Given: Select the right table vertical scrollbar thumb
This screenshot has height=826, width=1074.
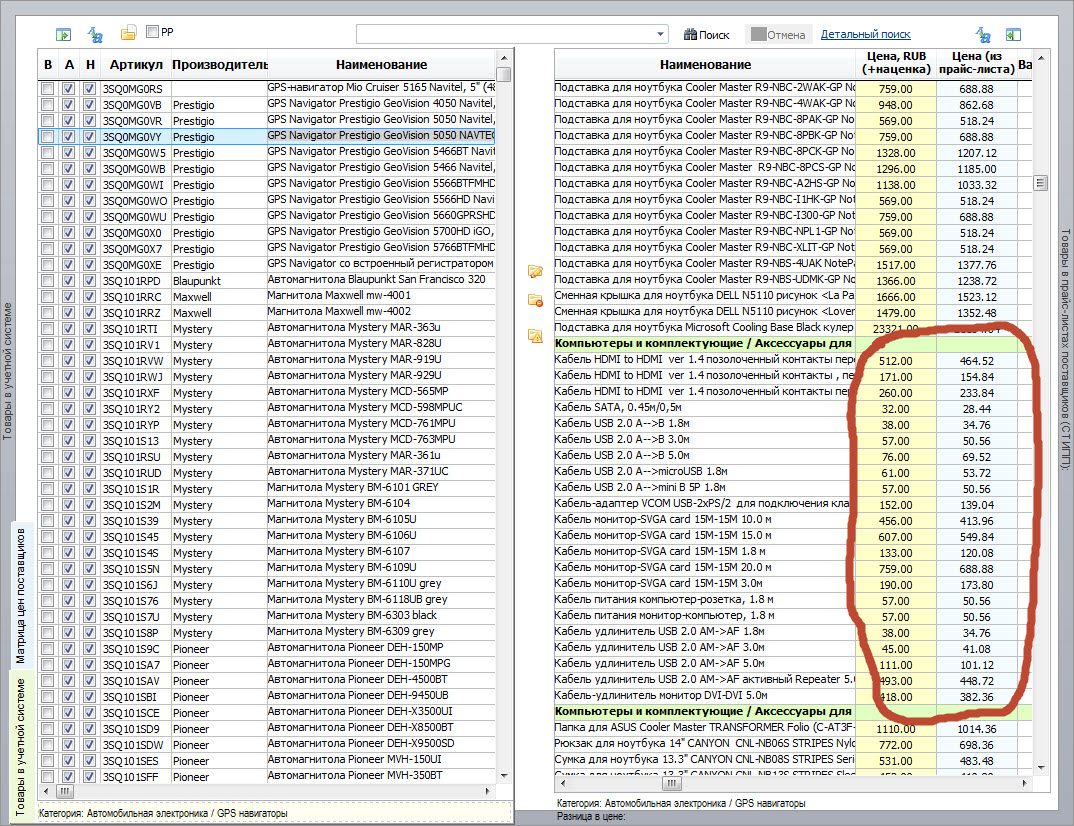Looking at the screenshot, I should (x=1041, y=183).
